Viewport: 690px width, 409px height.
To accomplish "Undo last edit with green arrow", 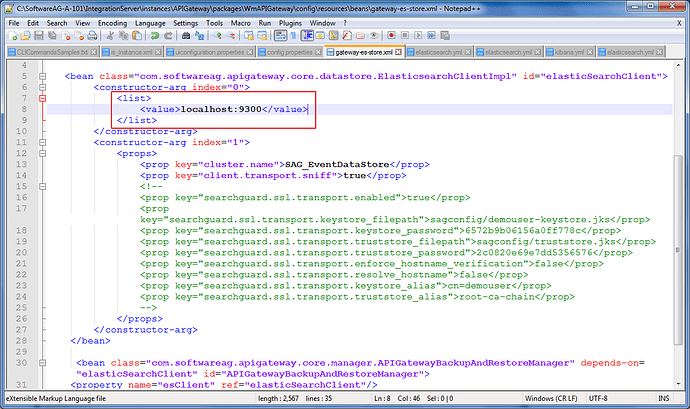I will click(x=154, y=36).
